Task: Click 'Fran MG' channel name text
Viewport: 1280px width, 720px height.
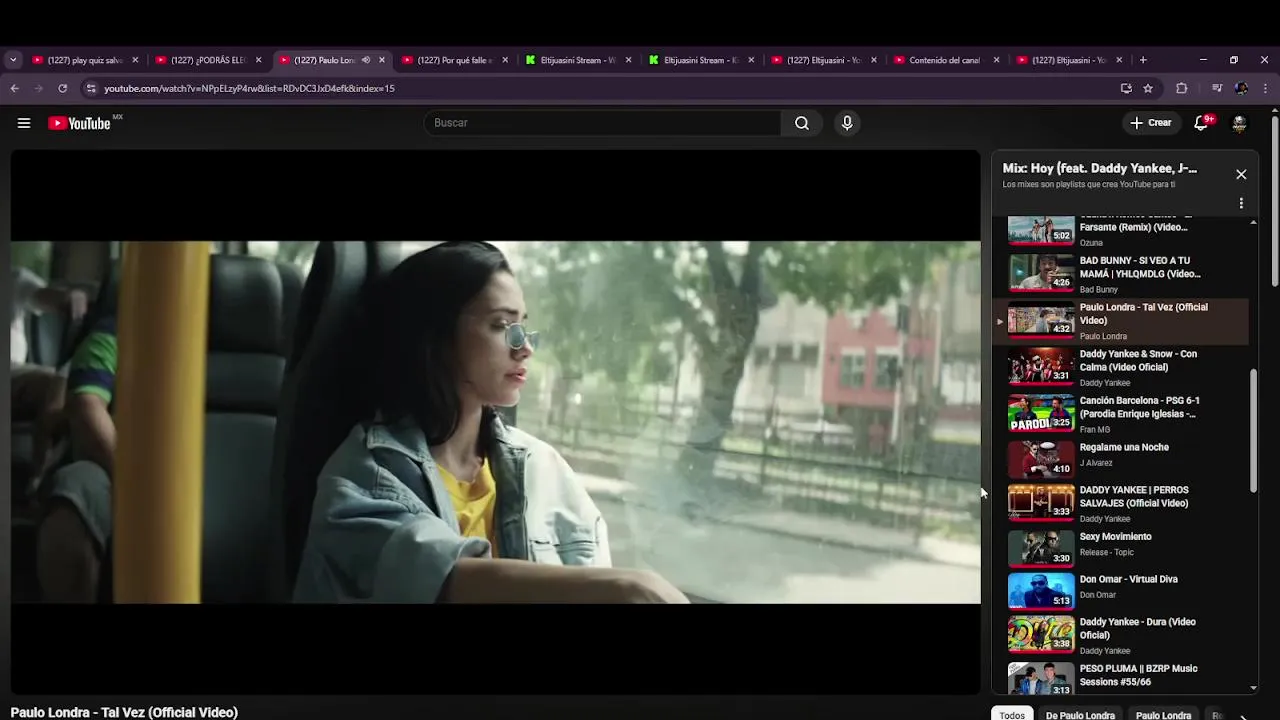Action: tap(1095, 430)
